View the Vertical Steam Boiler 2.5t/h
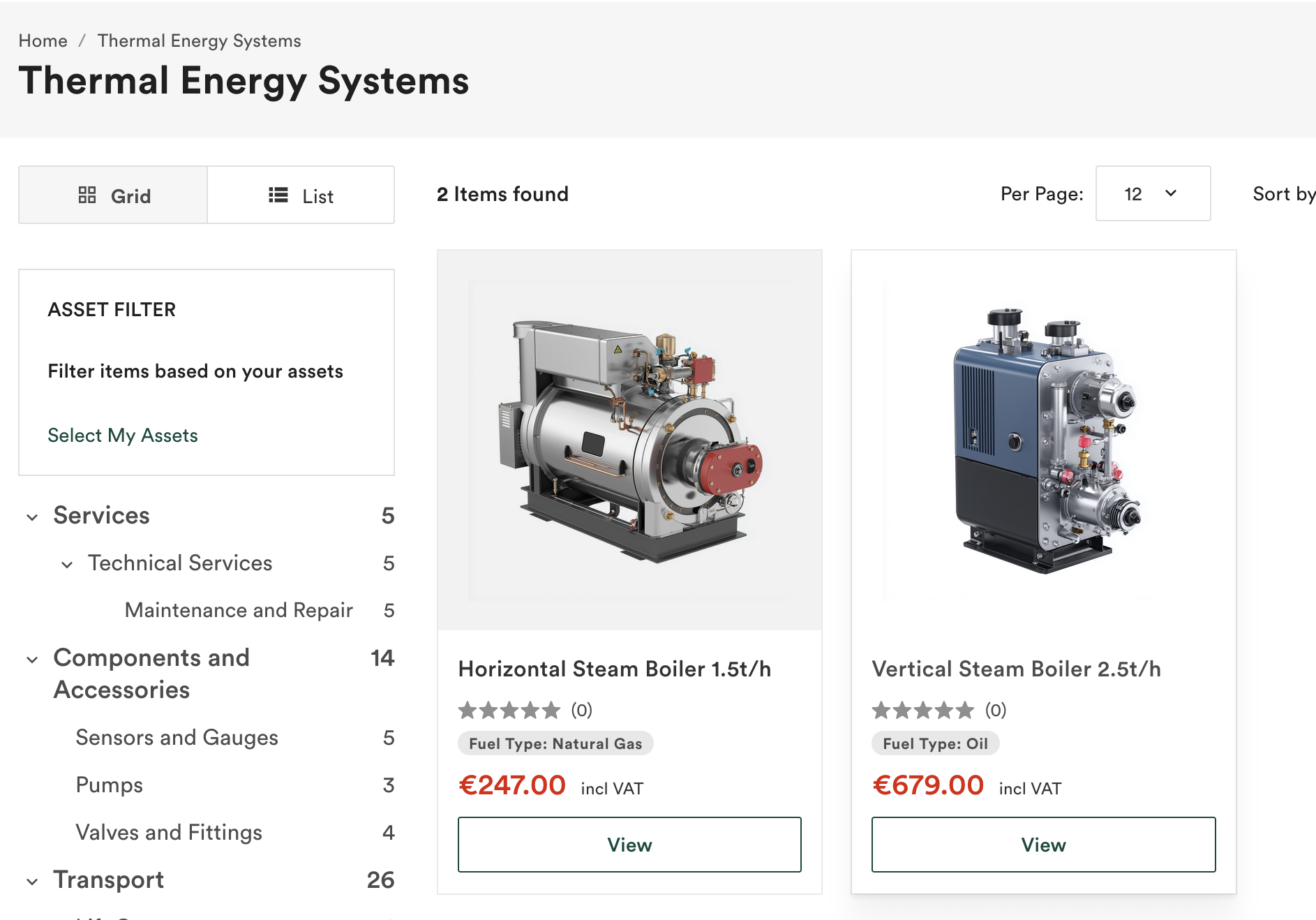Image resolution: width=1316 pixels, height=920 pixels. [1042, 844]
